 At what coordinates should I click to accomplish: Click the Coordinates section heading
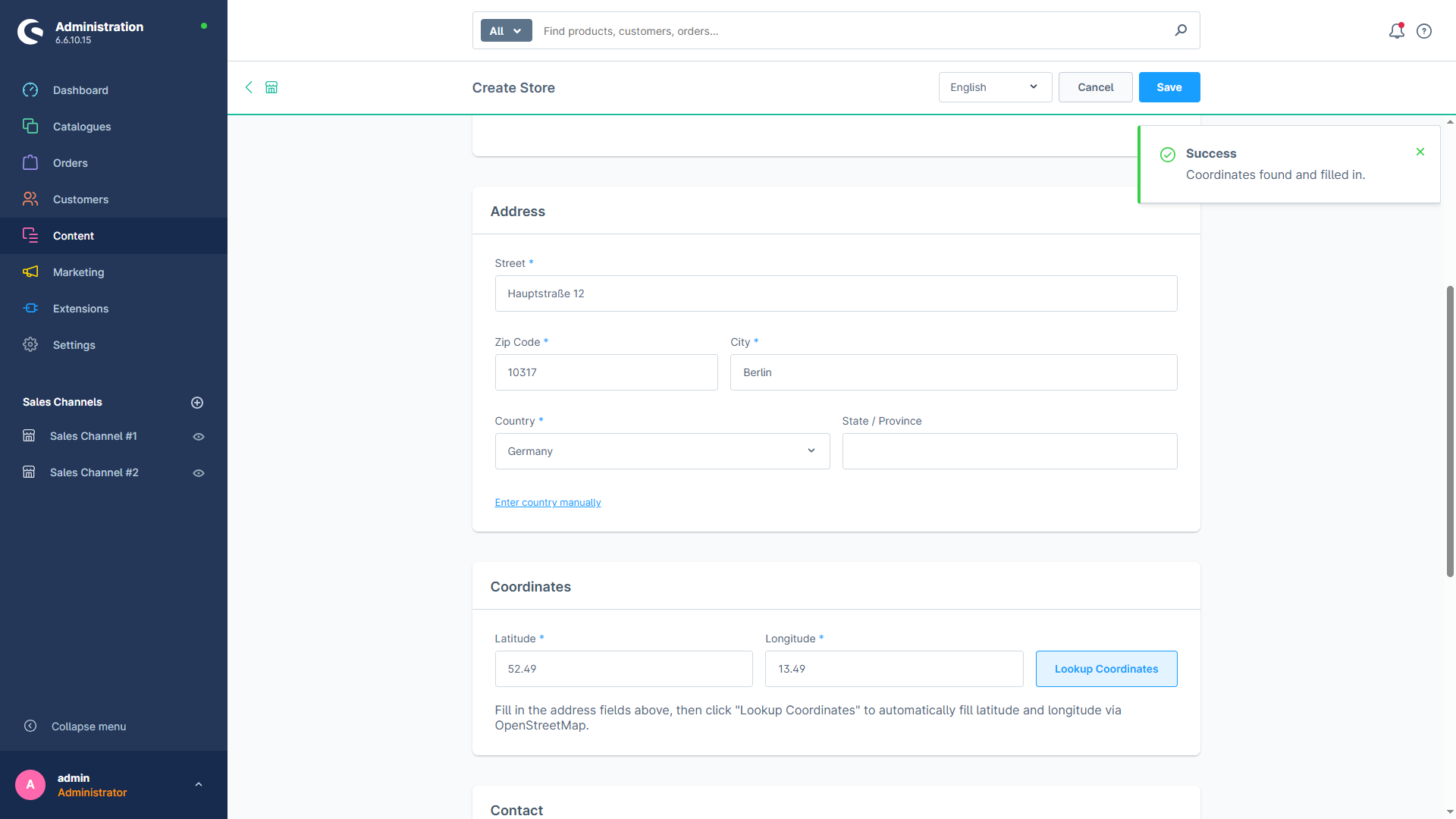click(531, 587)
